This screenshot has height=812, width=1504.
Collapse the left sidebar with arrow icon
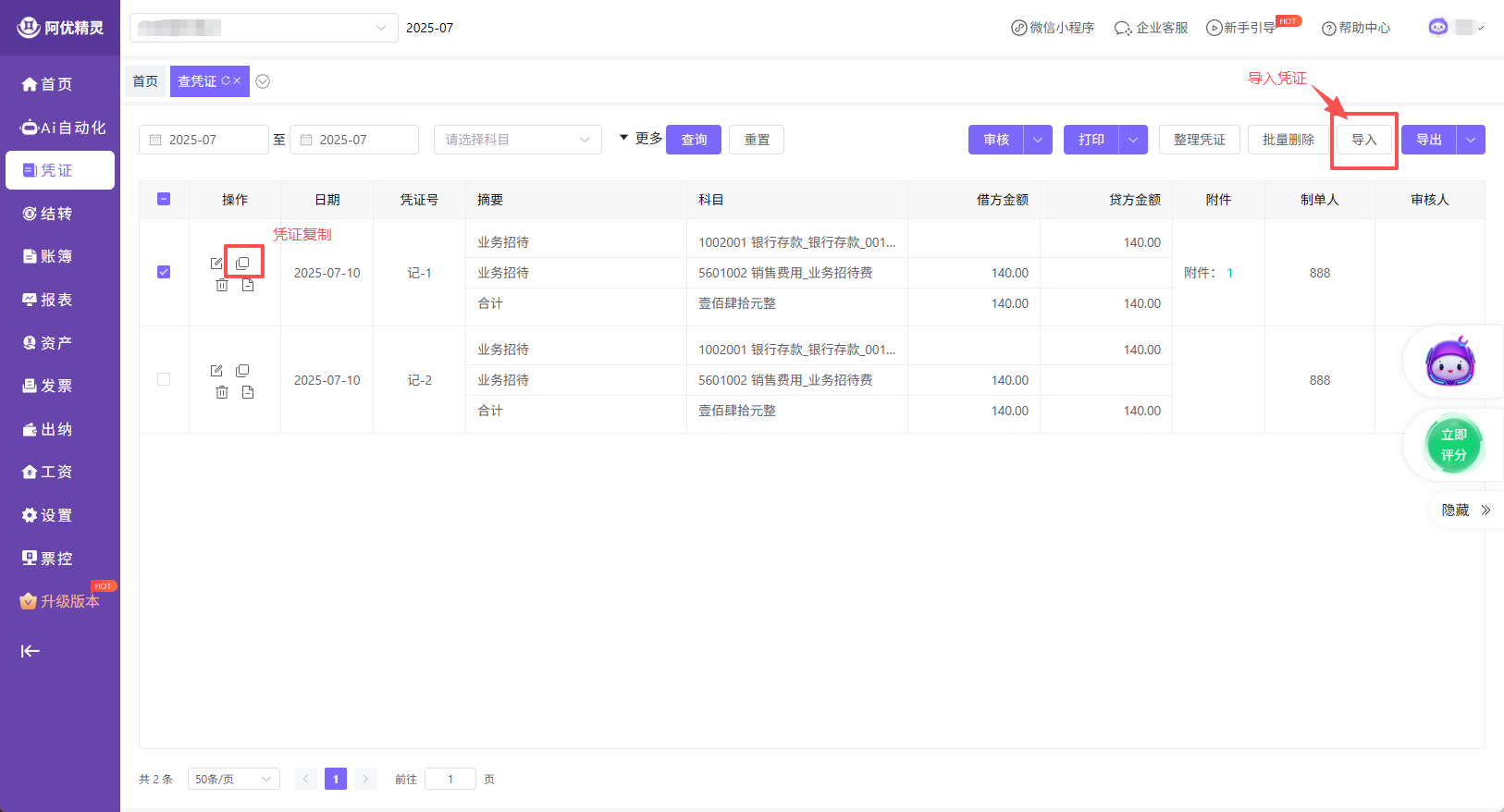tap(31, 651)
